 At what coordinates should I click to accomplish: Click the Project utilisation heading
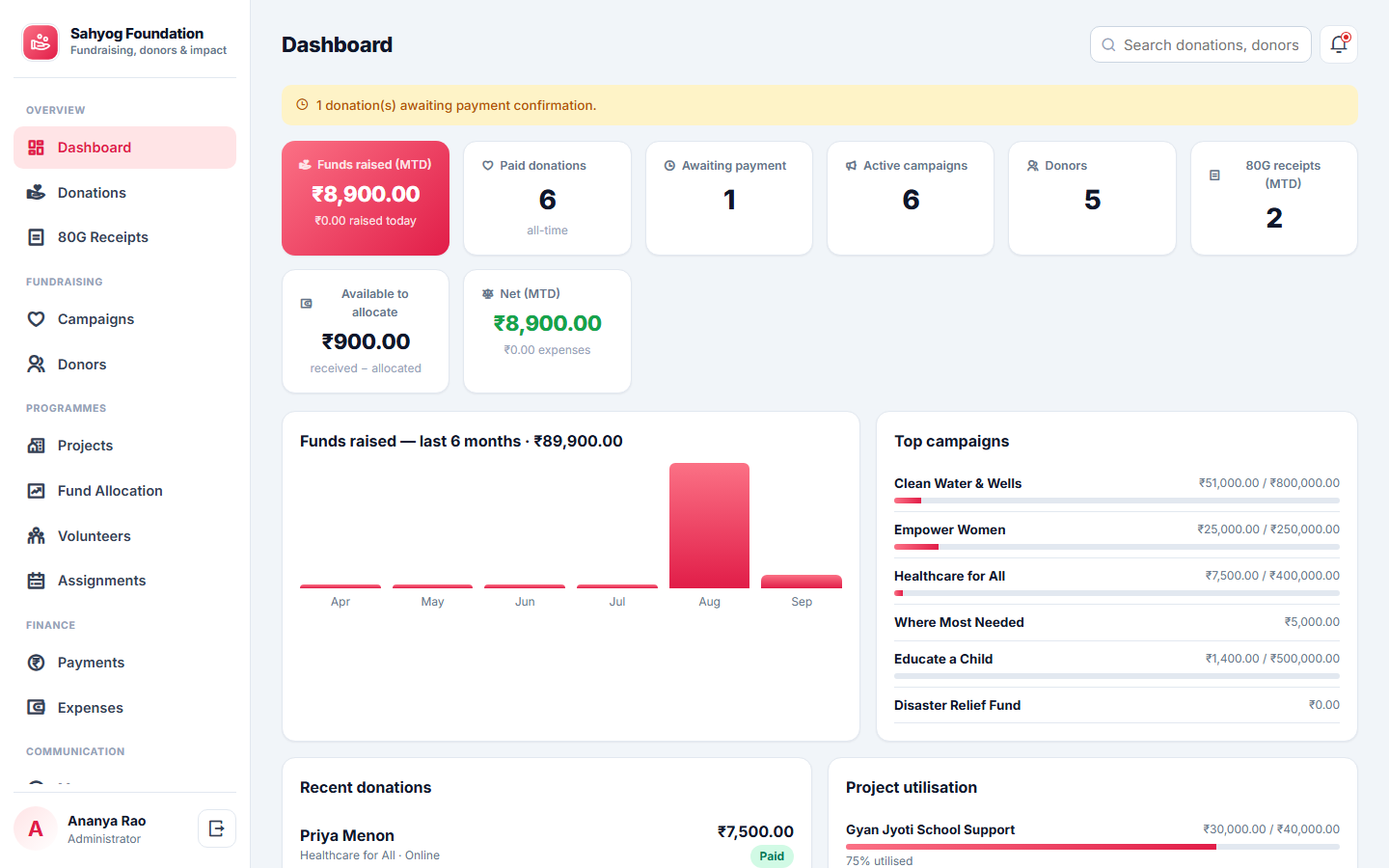click(x=912, y=787)
